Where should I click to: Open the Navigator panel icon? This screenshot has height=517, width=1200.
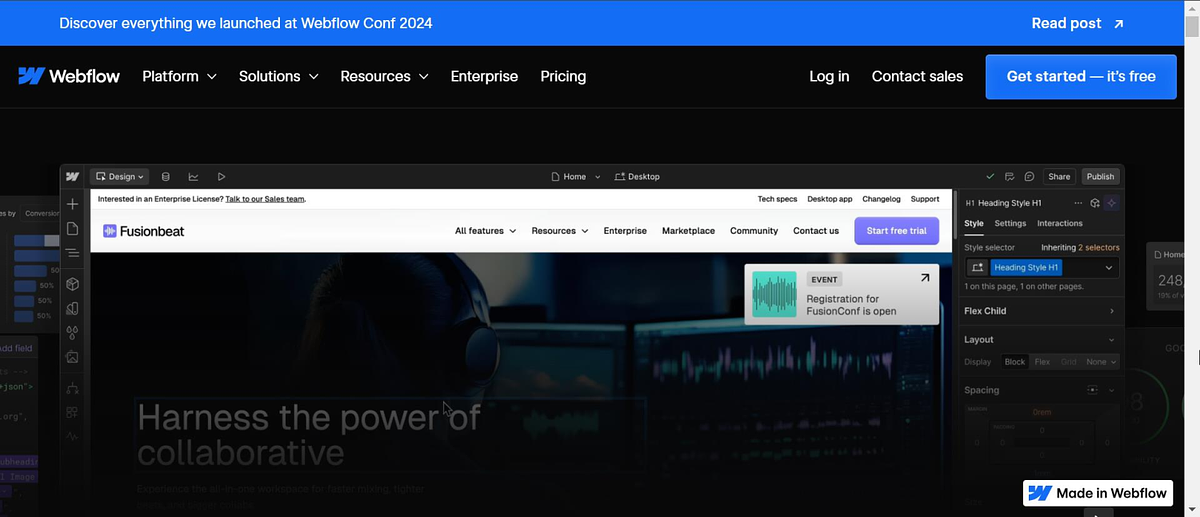pyautogui.click(x=73, y=254)
